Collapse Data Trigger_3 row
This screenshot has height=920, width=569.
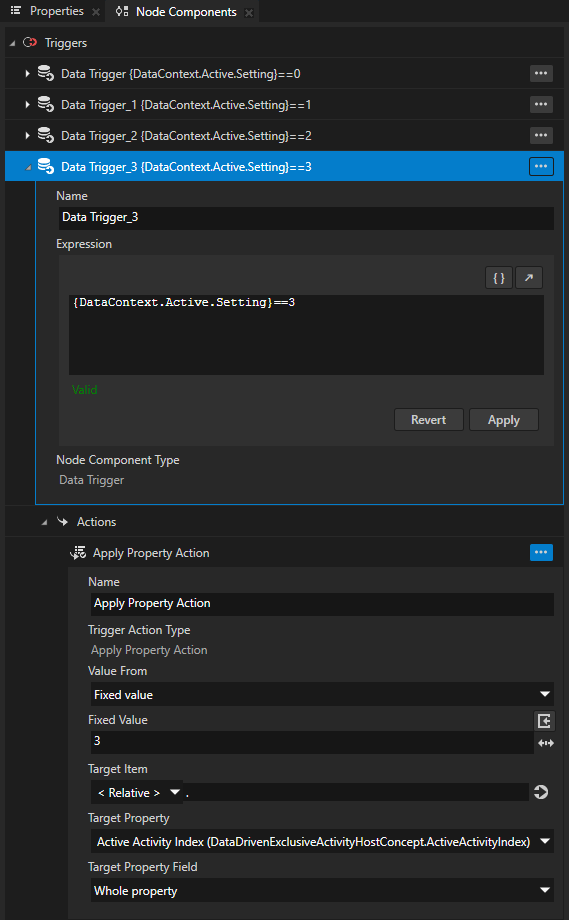coord(28,168)
